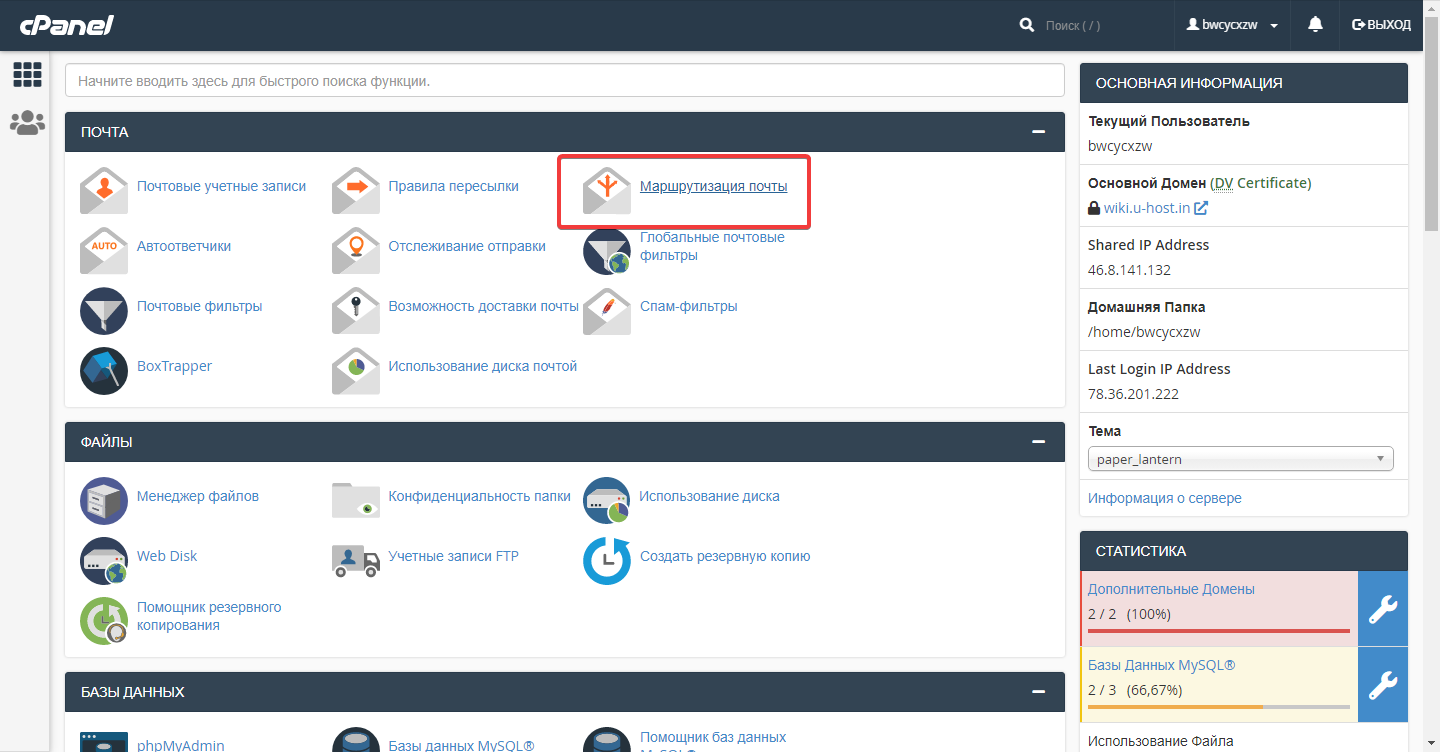1440x752 pixels.
Task: Open the Дополнительные Домены statistics link
Action: (1171, 589)
